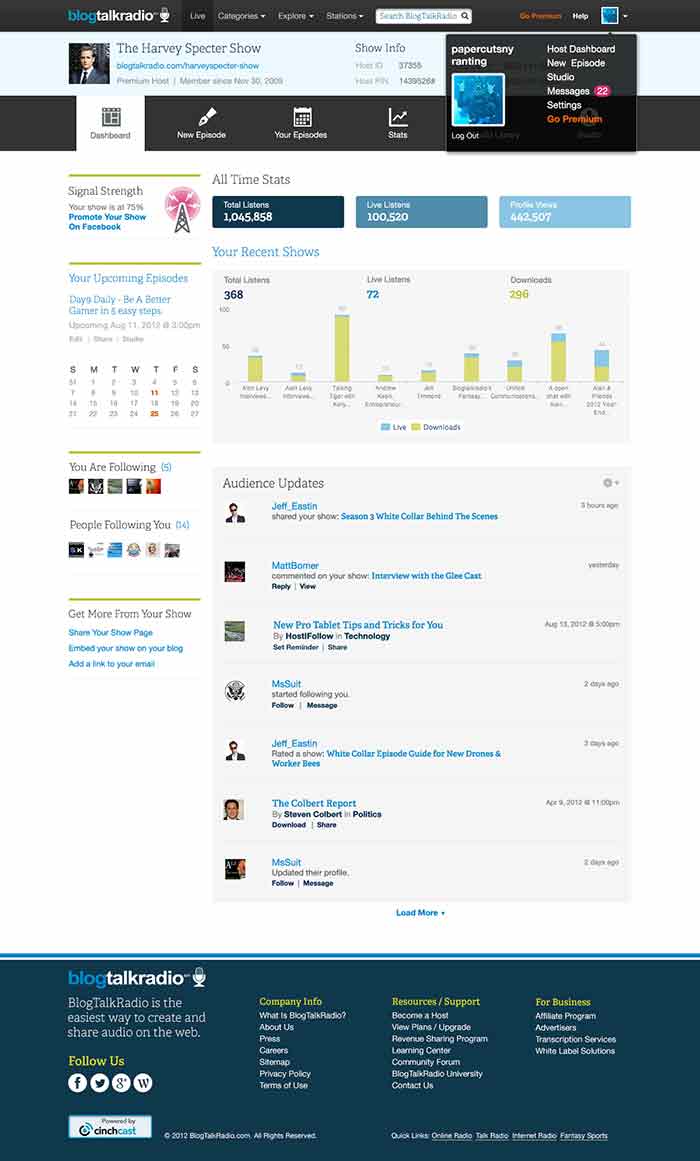Click Colbert Report host avatar
Image resolution: width=700 pixels, height=1161 pixels.
[234, 809]
